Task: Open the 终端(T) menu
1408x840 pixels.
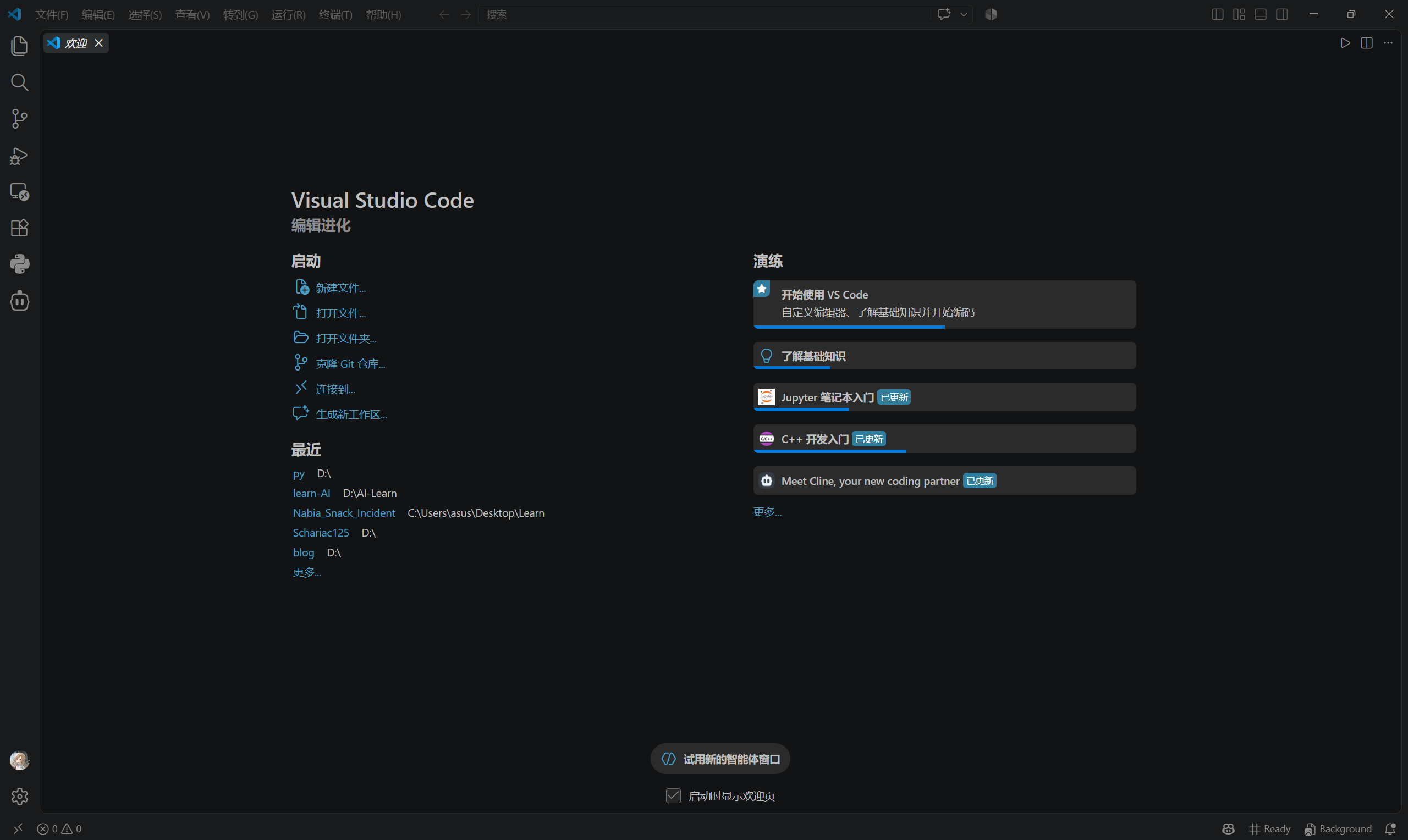Action: point(335,15)
